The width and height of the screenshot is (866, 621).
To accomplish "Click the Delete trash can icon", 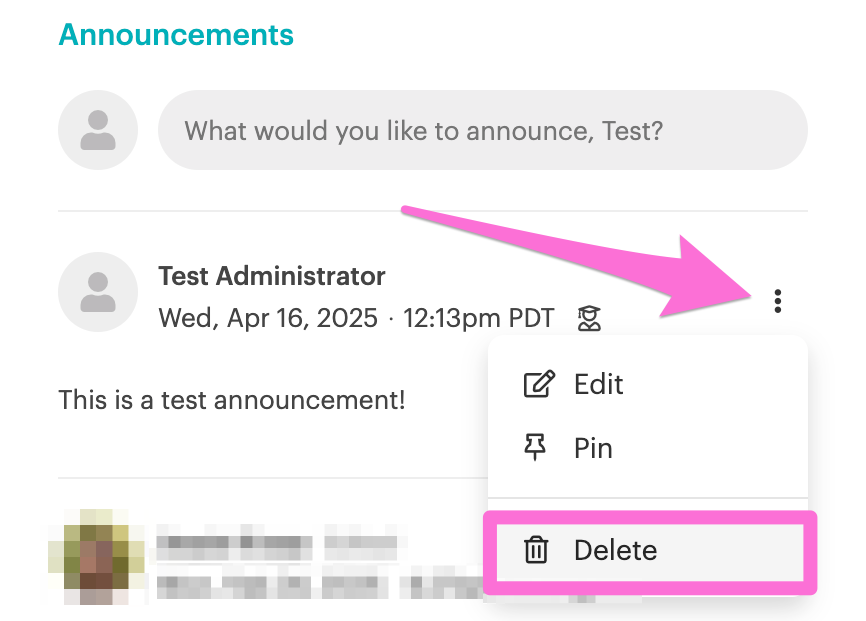I will pos(537,550).
